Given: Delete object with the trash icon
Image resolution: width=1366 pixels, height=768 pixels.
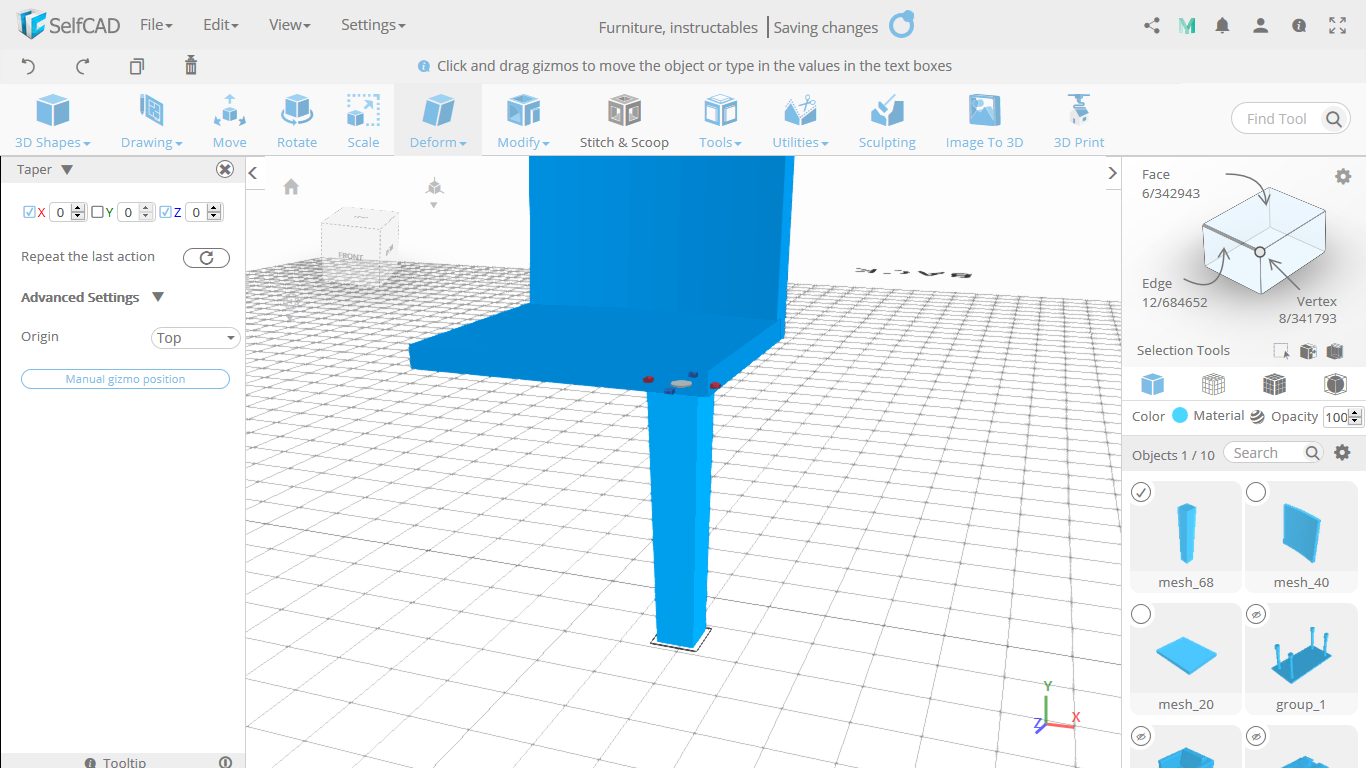Looking at the screenshot, I should point(191,66).
